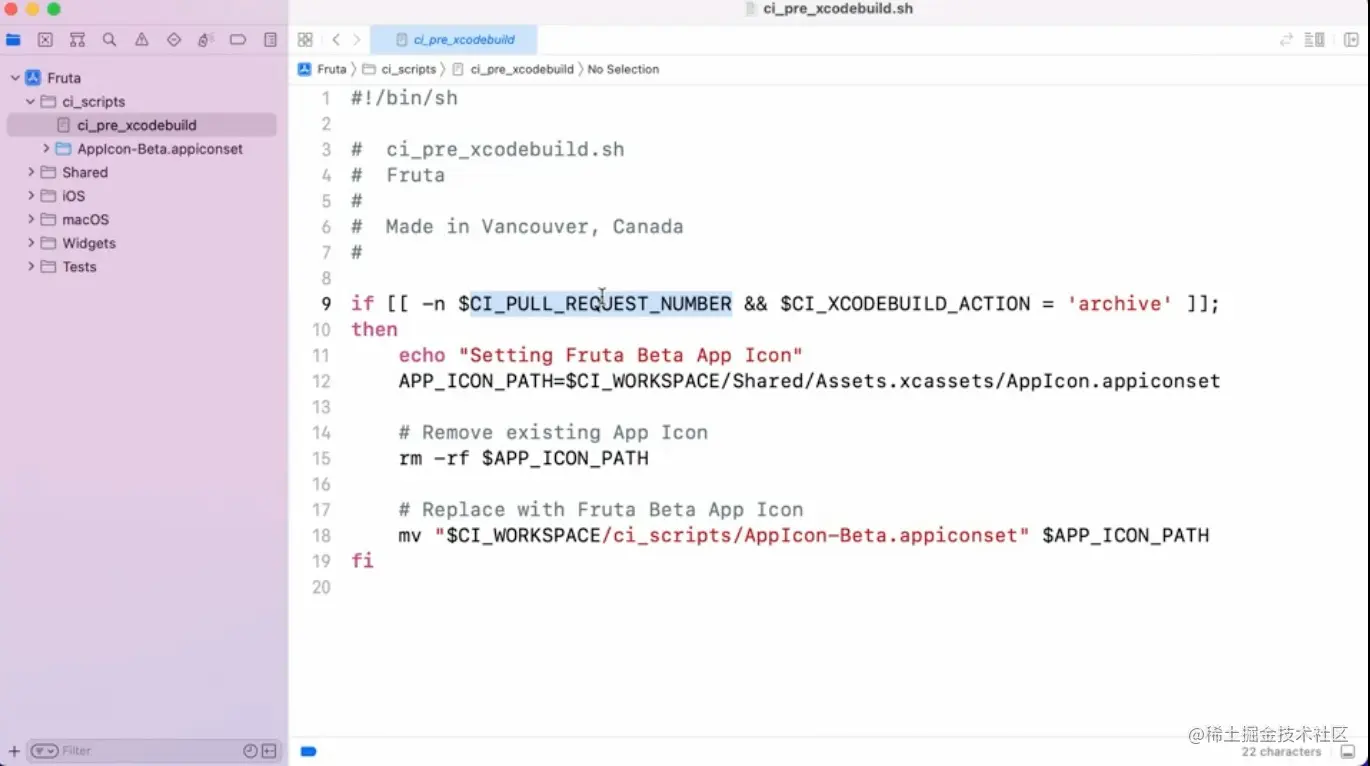Click the '# Remove existing App Icon' comment

coord(553,432)
